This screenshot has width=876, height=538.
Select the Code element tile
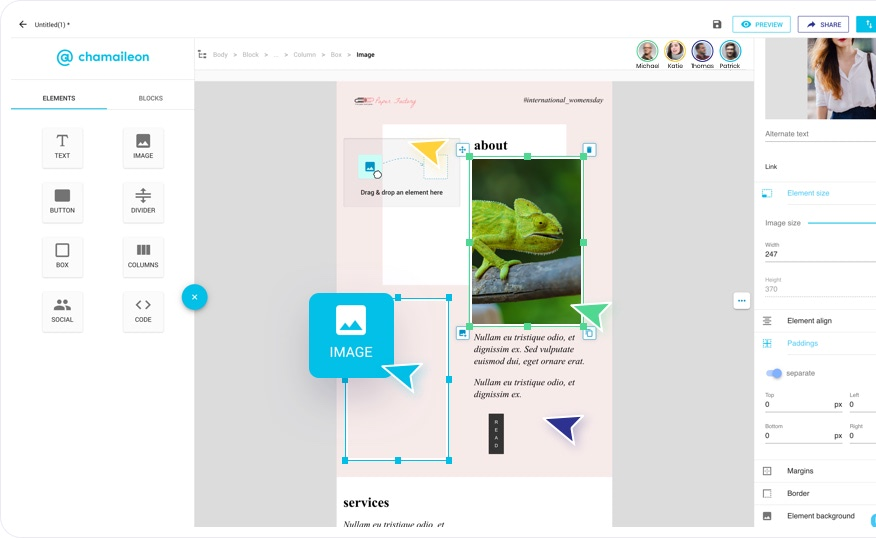143,311
